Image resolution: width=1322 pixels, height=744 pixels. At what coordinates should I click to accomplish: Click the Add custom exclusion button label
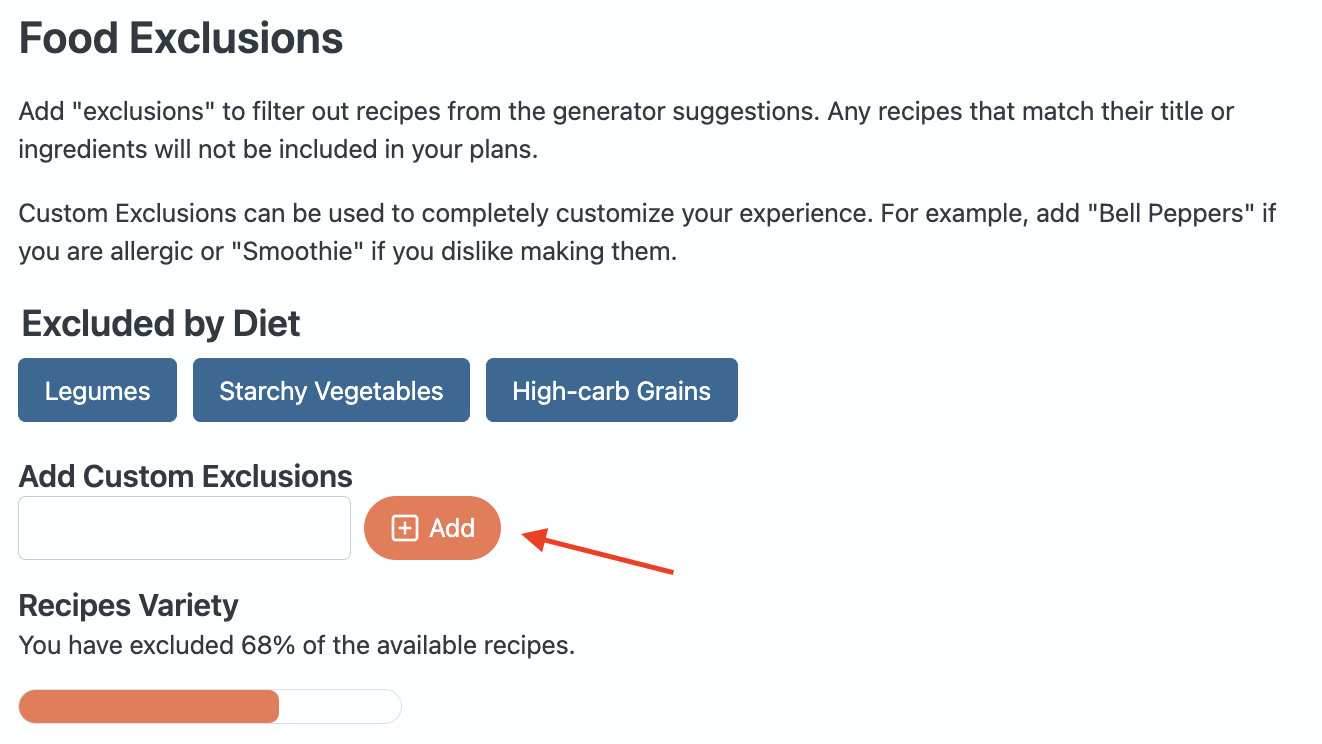pyautogui.click(x=452, y=528)
